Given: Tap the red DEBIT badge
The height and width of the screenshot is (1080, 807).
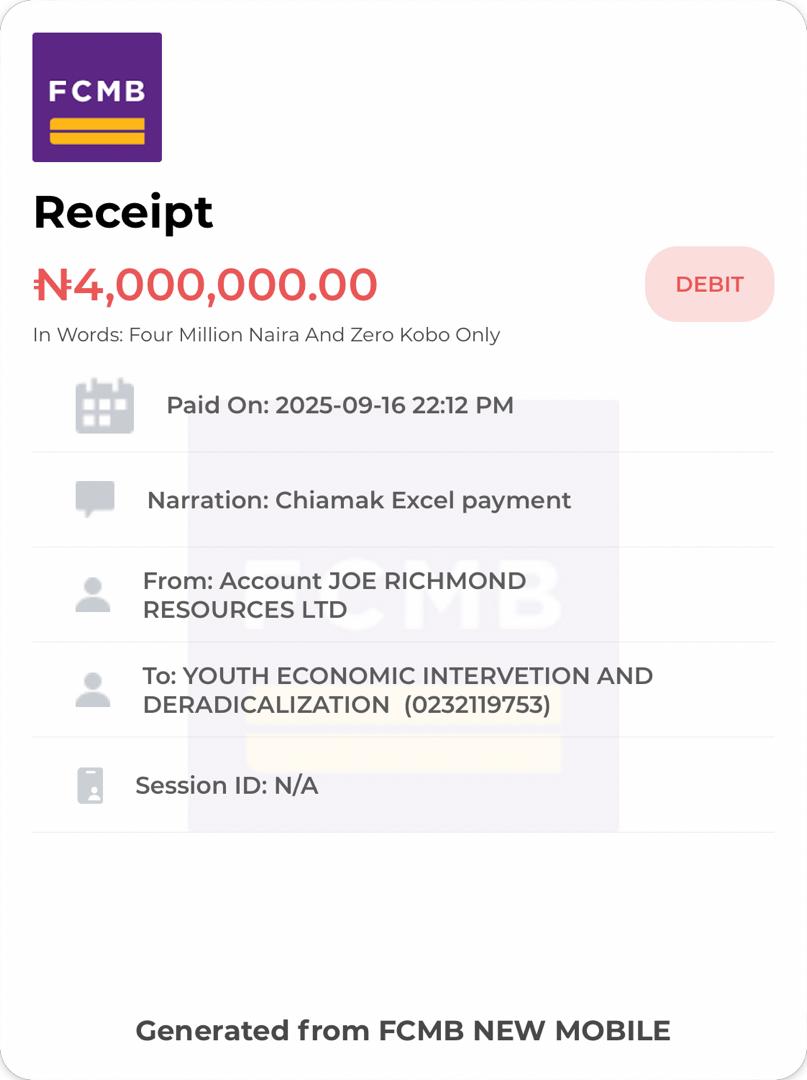Looking at the screenshot, I should pos(709,284).
